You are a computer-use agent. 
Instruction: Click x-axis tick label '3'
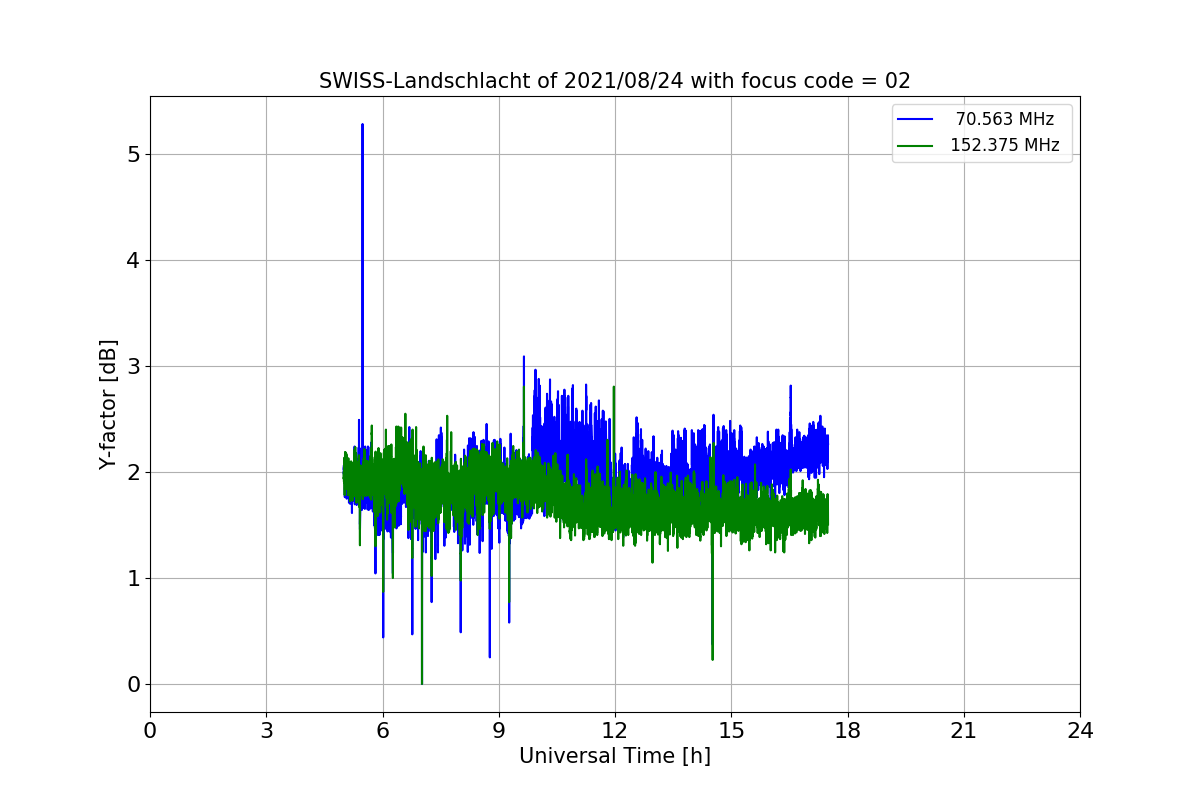(266, 731)
